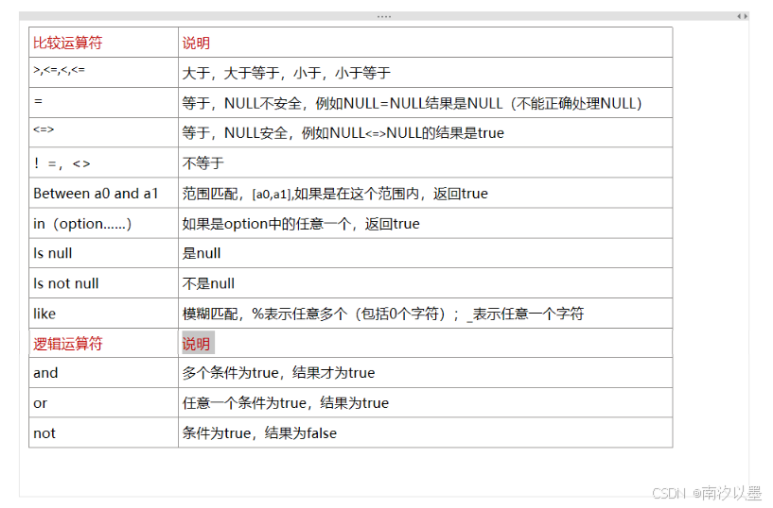Click the highlighted 说明 cell beside 逻辑运算符

pos(197,343)
